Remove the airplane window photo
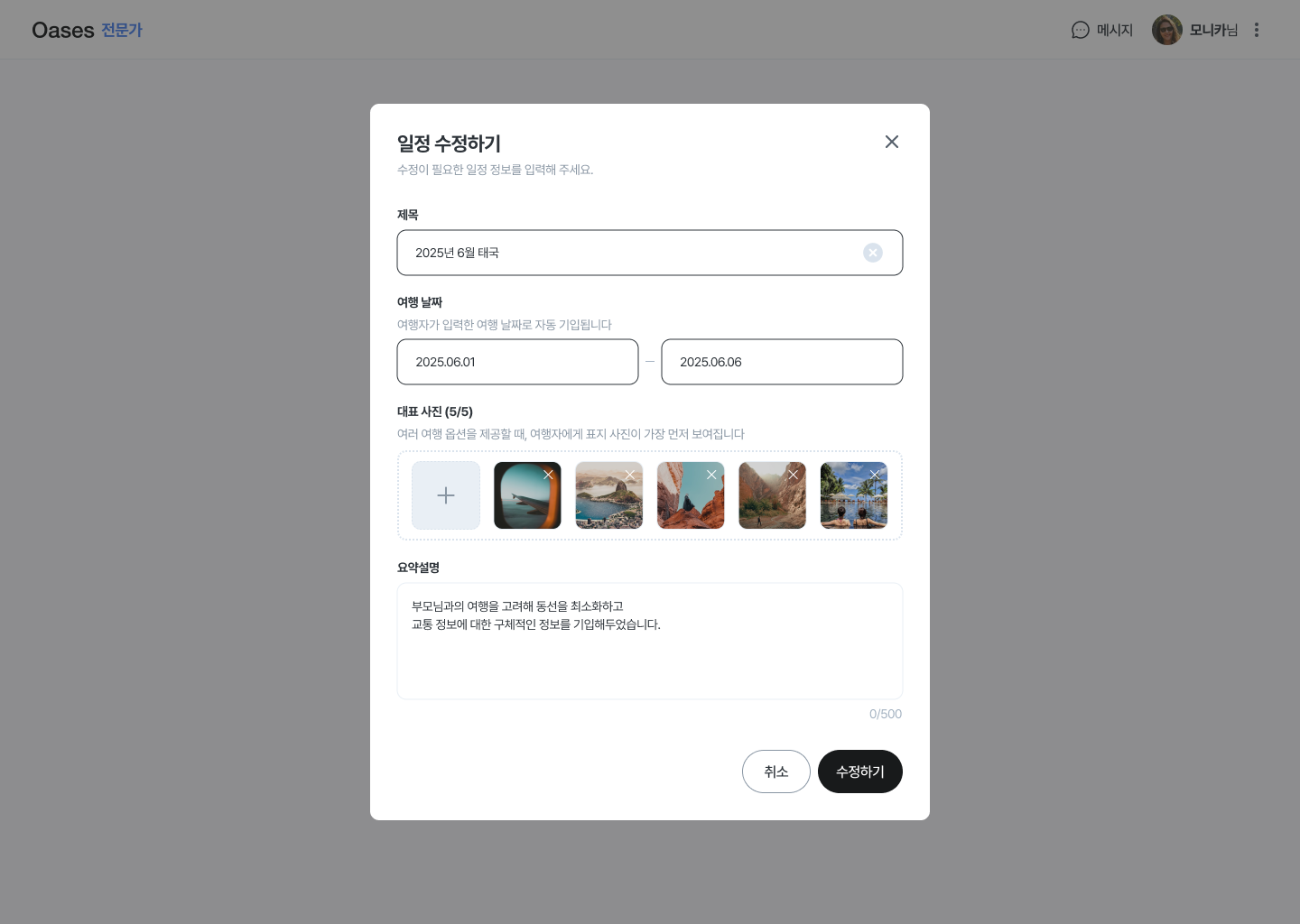Screen dimensions: 1300x924 pyautogui.click(x=548, y=475)
